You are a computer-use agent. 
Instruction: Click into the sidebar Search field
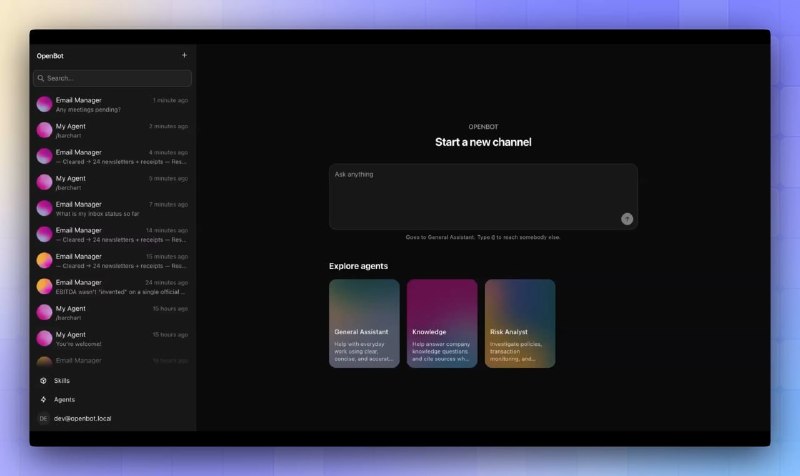point(112,78)
